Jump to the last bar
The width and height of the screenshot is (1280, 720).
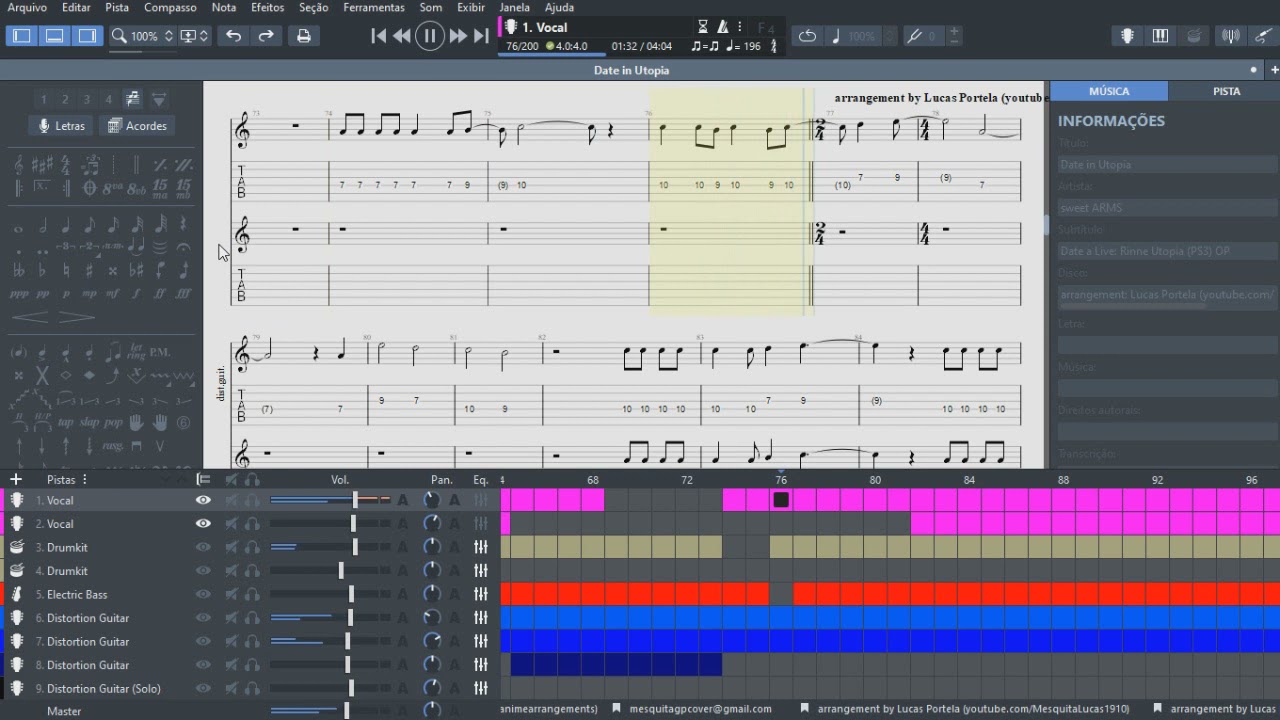pos(481,36)
